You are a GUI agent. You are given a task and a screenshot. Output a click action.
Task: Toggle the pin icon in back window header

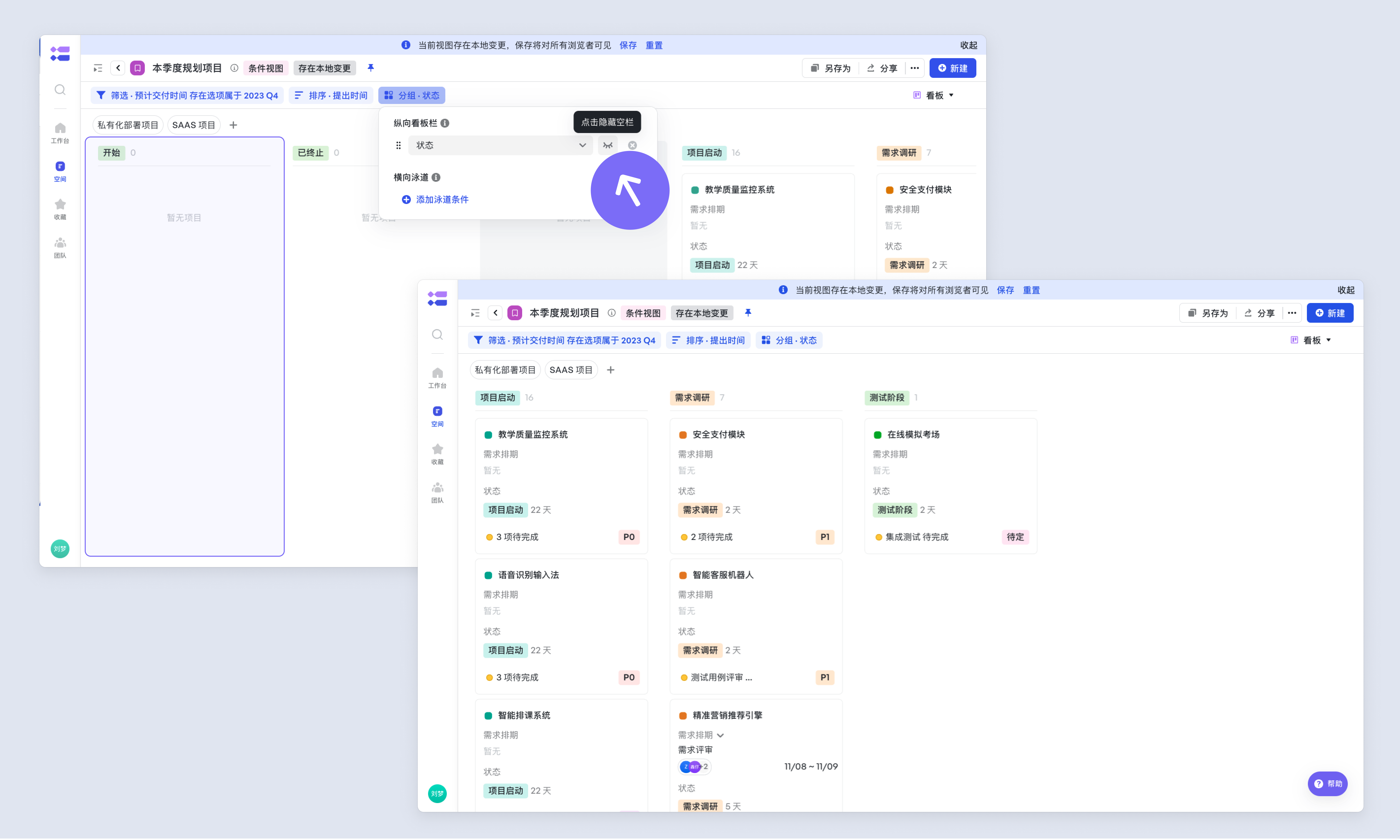coord(371,68)
